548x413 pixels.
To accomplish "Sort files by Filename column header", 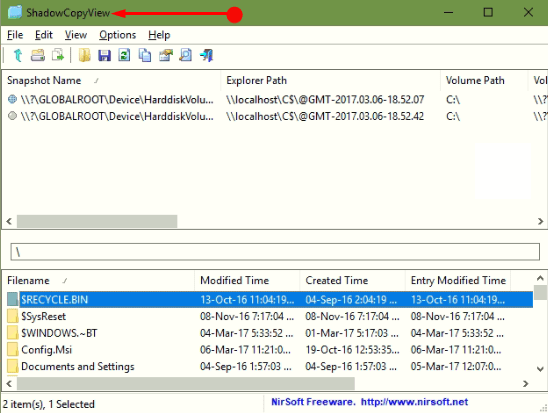I will point(98,280).
